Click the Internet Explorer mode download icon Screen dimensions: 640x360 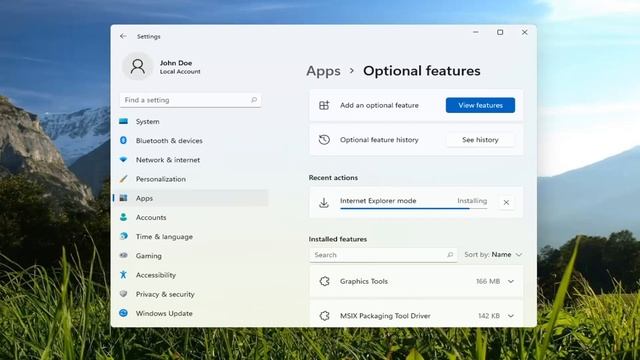324,202
